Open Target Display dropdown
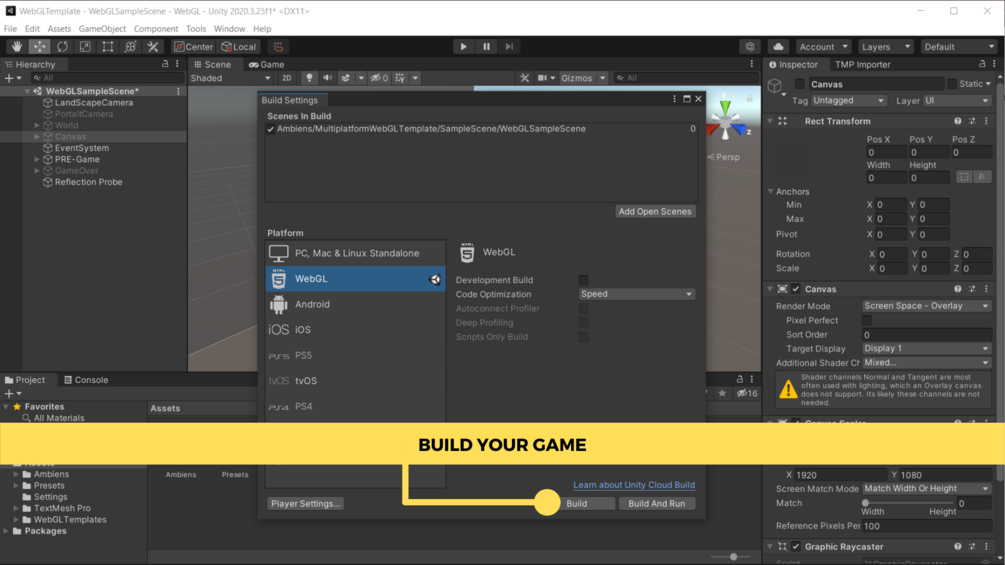The width and height of the screenshot is (1005, 565). point(926,348)
